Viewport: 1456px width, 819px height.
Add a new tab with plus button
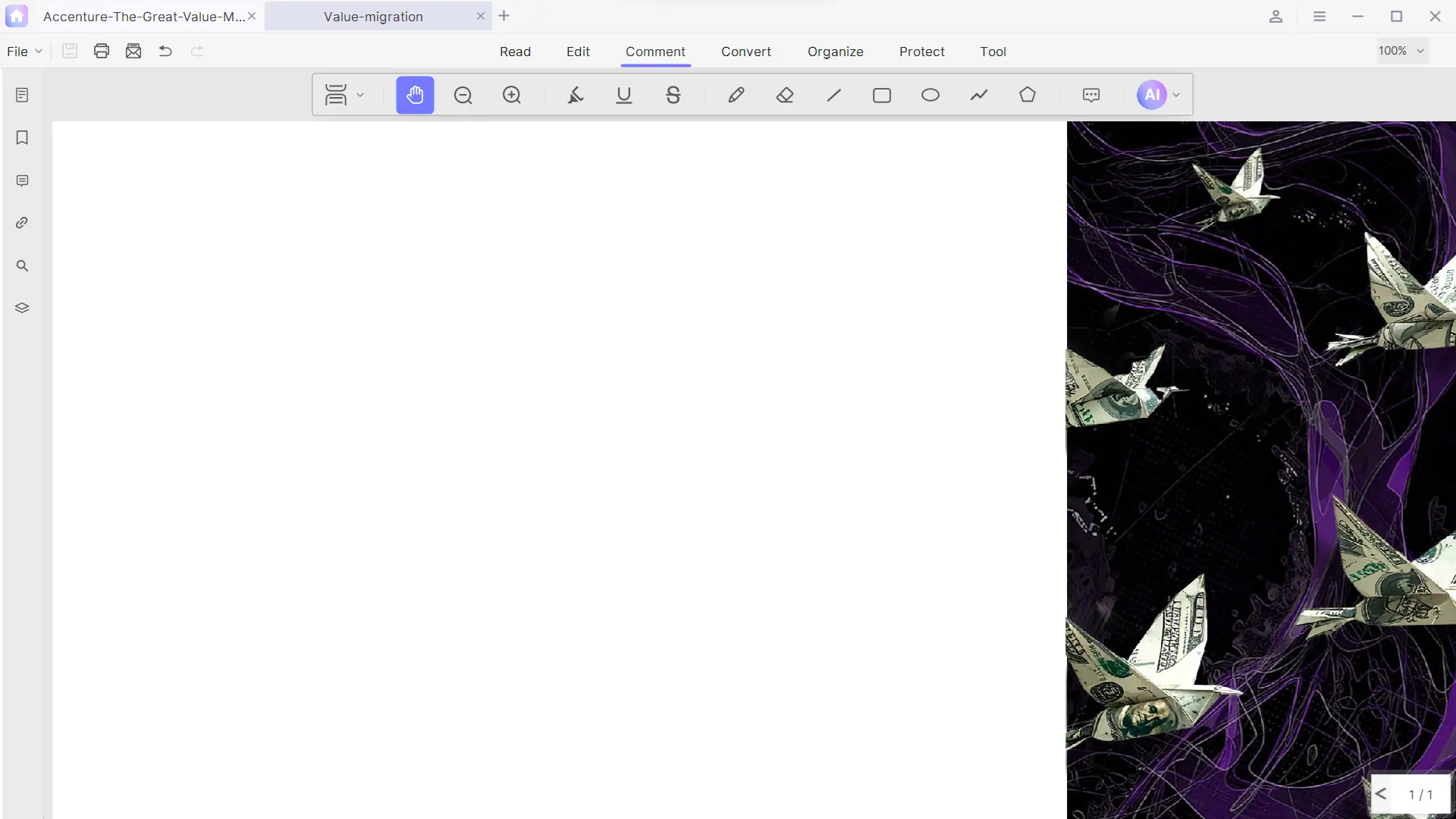[x=504, y=16]
